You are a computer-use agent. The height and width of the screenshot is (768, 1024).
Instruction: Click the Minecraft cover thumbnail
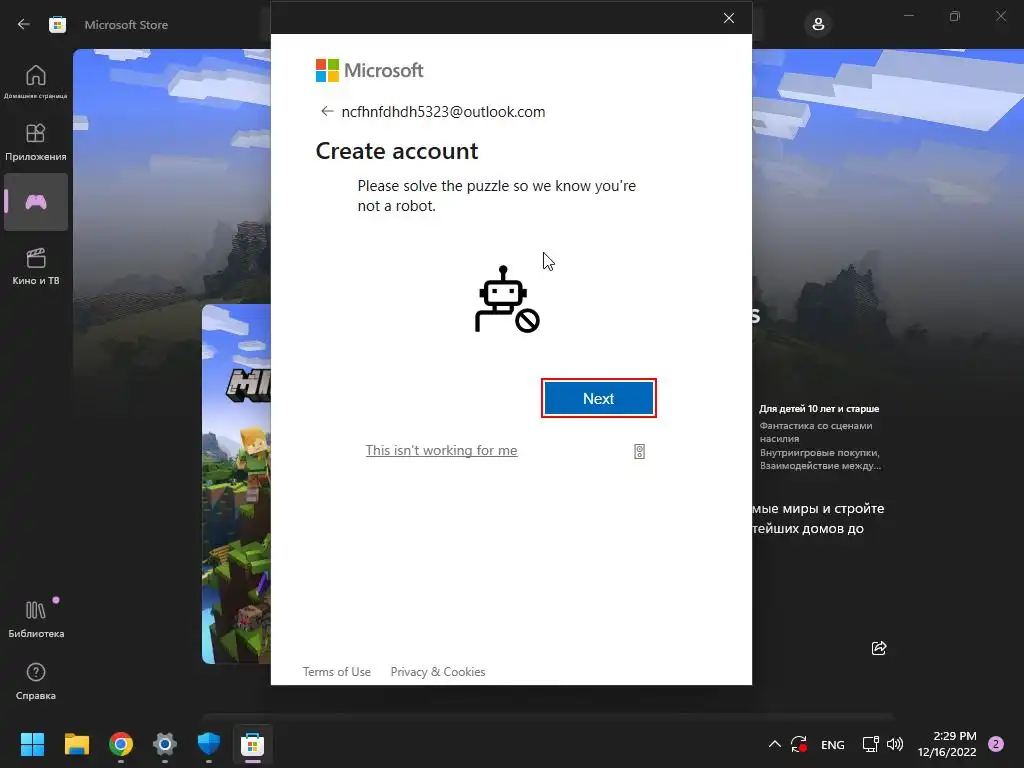coord(236,484)
